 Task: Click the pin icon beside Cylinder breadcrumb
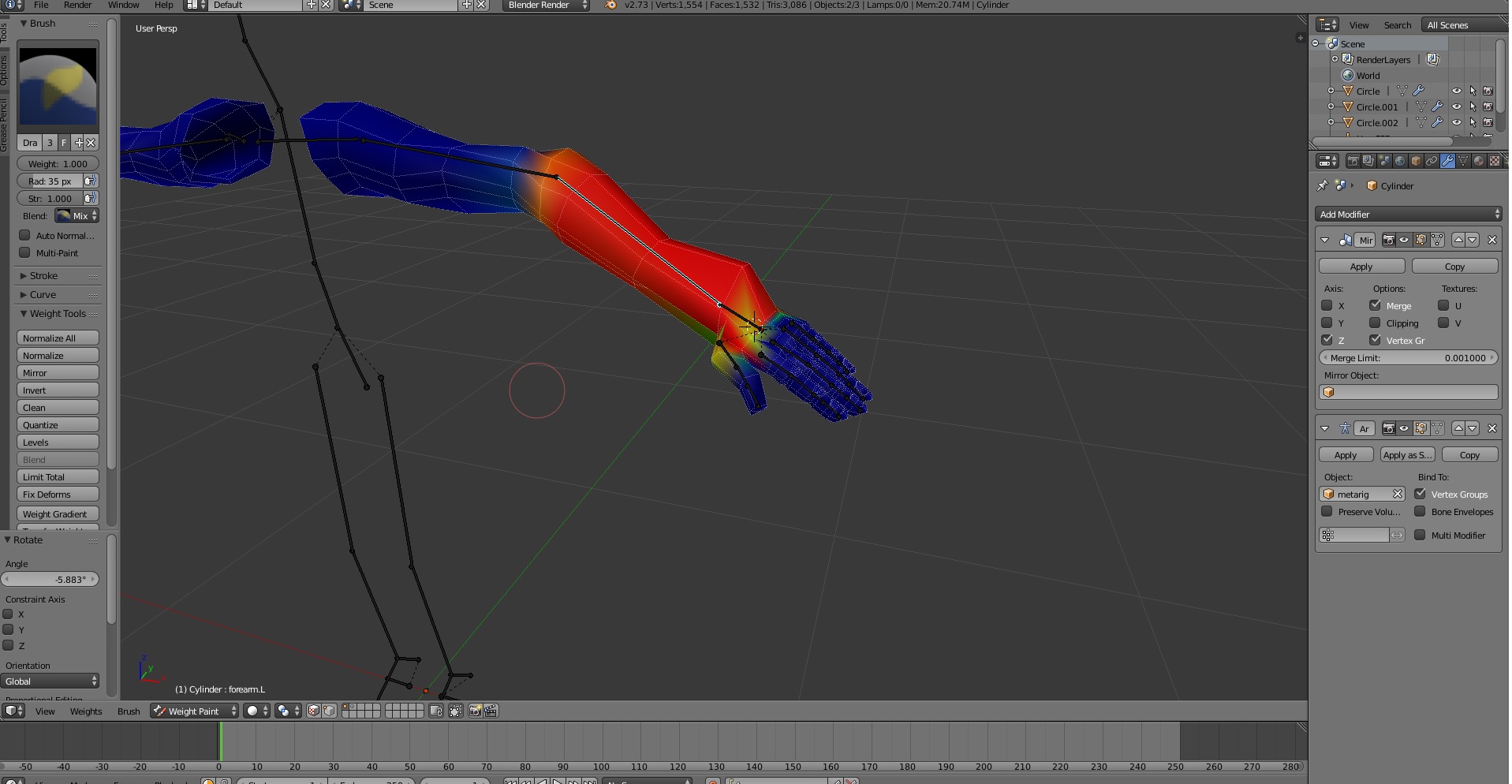tap(1323, 186)
